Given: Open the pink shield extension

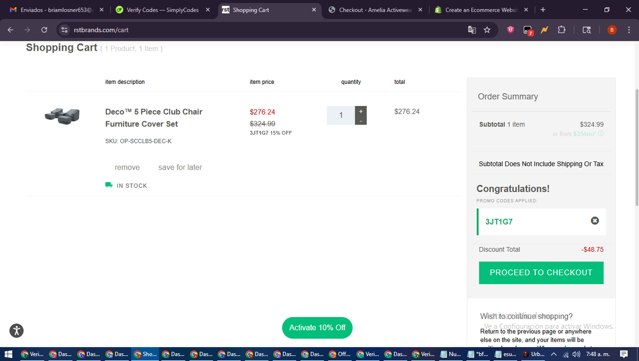Looking at the screenshot, I should click(x=510, y=30).
